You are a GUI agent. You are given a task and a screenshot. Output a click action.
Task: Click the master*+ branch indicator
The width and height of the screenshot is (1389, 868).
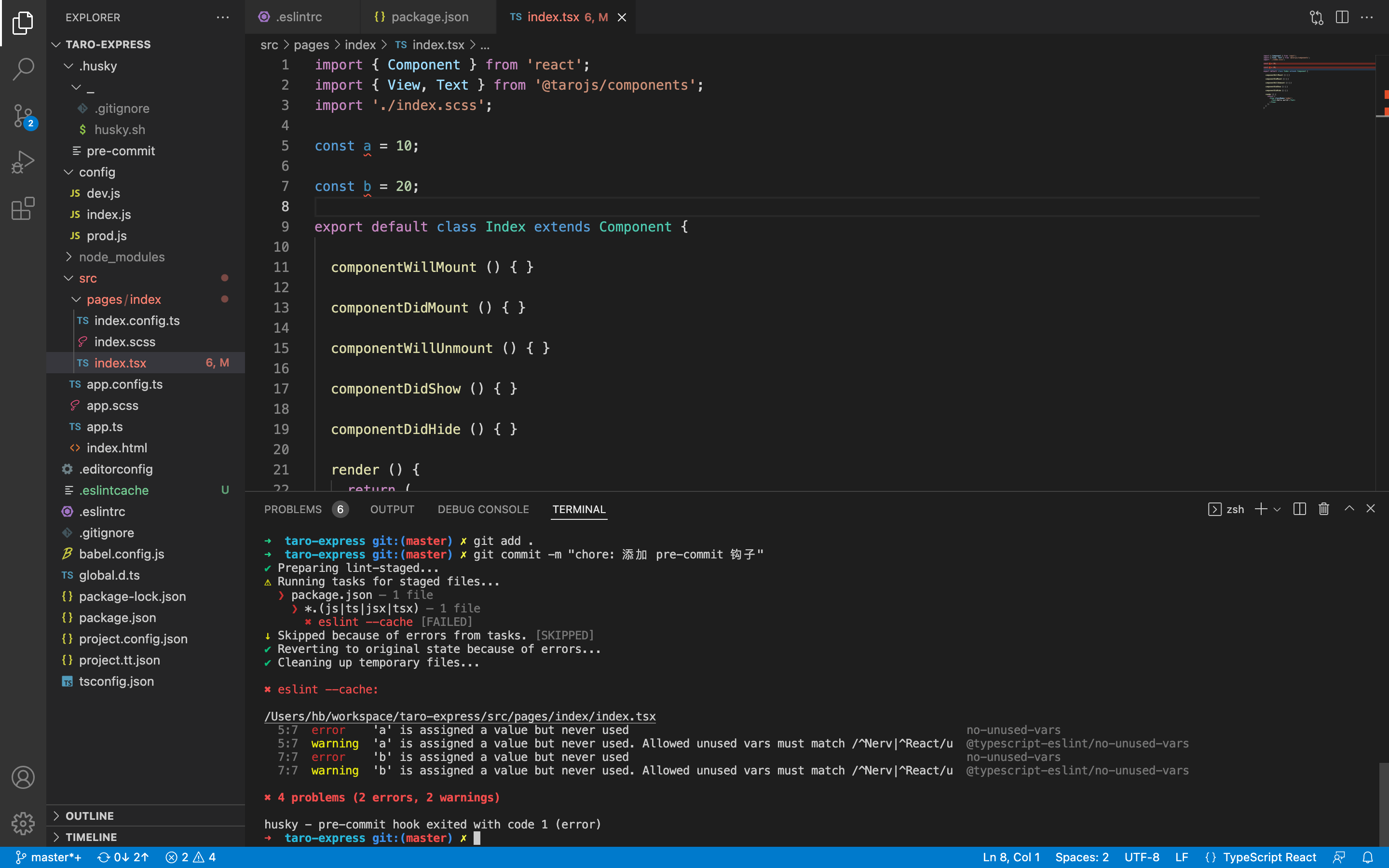coord(48,857)
